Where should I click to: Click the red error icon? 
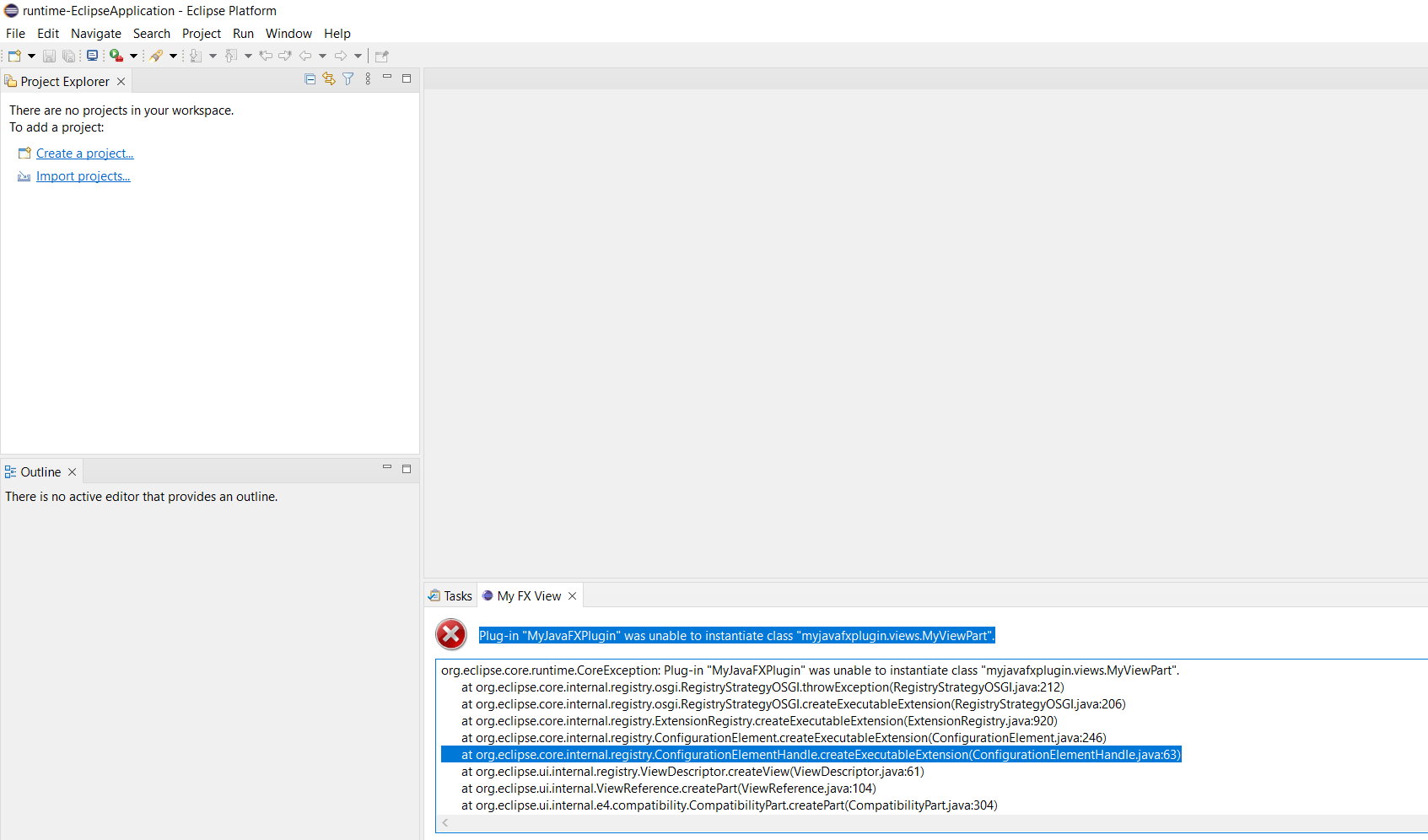(451, 634)
